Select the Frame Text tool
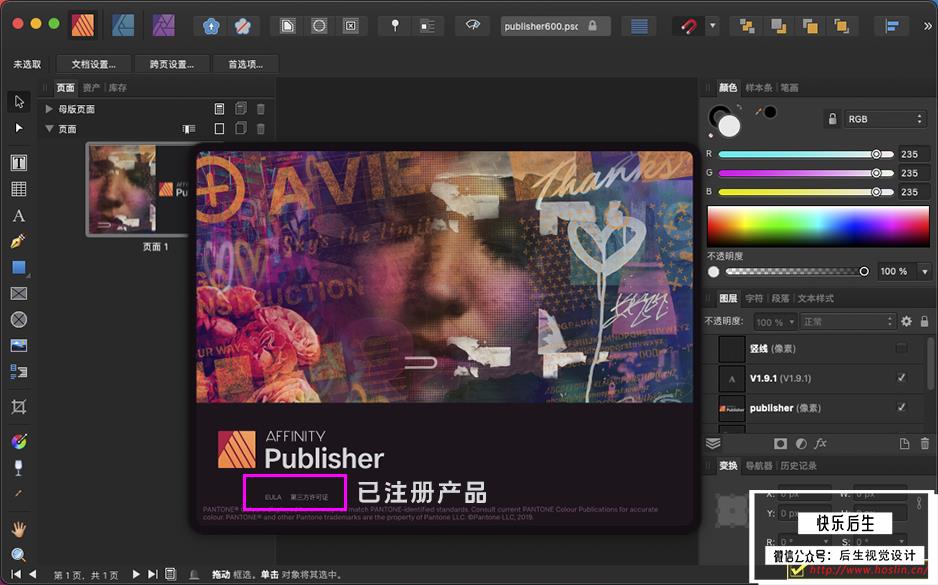The image size is (938, 585). pos(19,163)
